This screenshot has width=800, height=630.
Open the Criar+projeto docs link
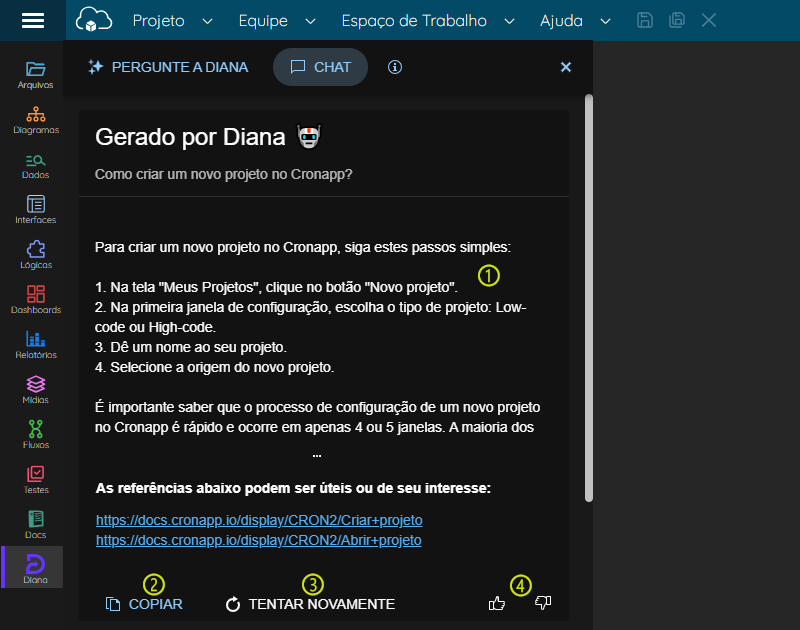(x=259, y=520)
